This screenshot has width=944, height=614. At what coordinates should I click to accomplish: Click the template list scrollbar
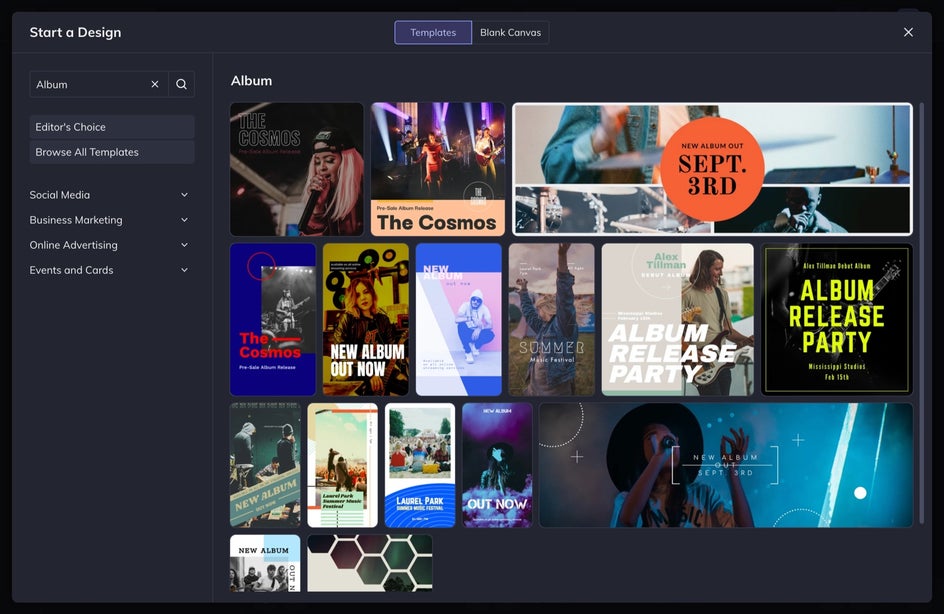pyautogui.click(x=921, y=313)
